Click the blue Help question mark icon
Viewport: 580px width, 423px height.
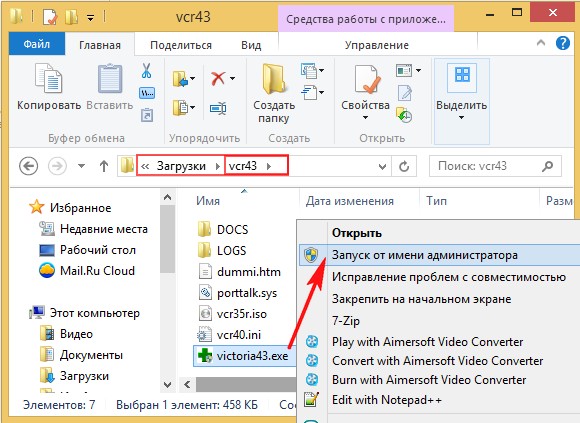point(563,43)
